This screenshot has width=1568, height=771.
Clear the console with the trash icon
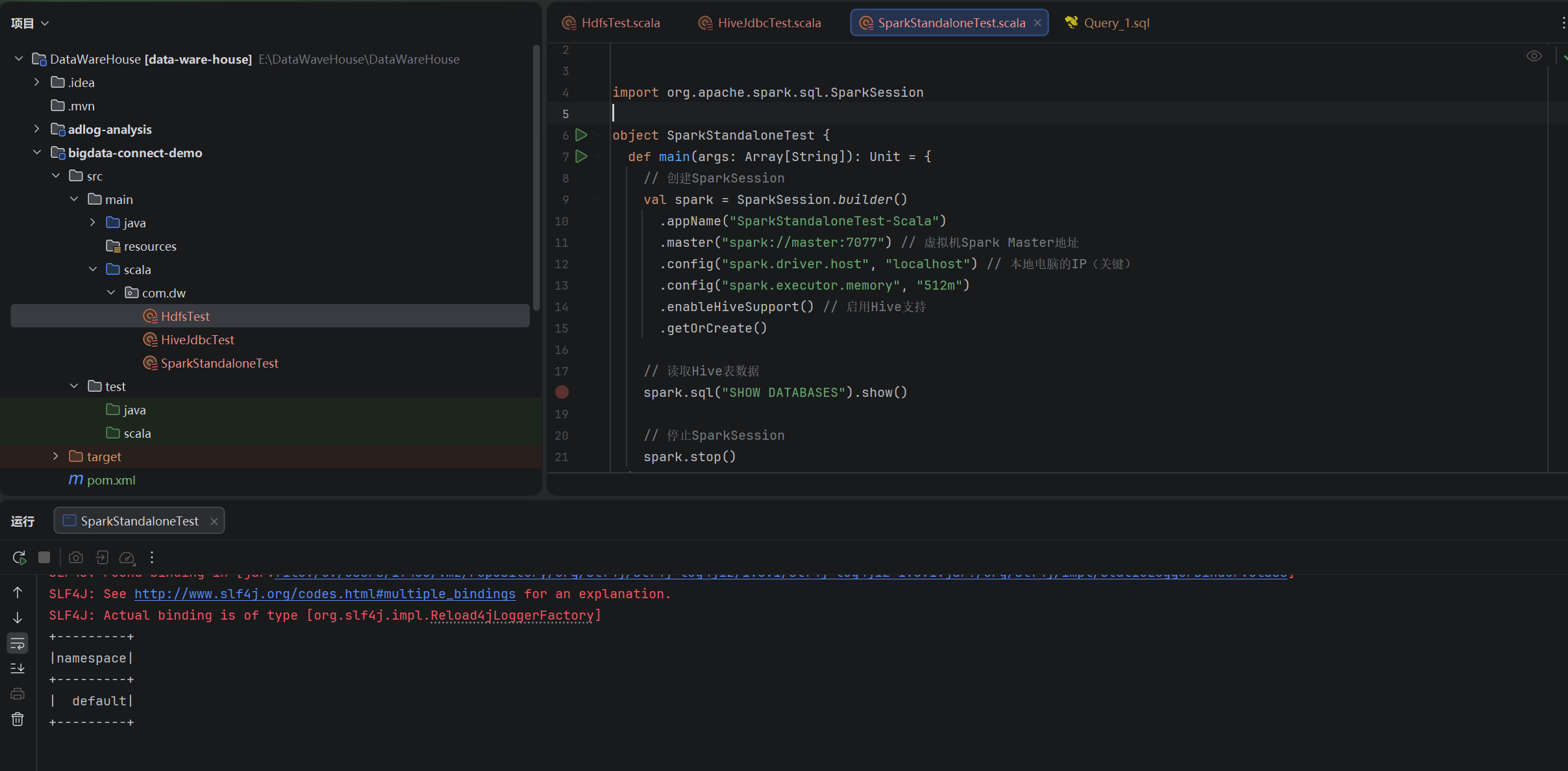click(x=18, y=719)
